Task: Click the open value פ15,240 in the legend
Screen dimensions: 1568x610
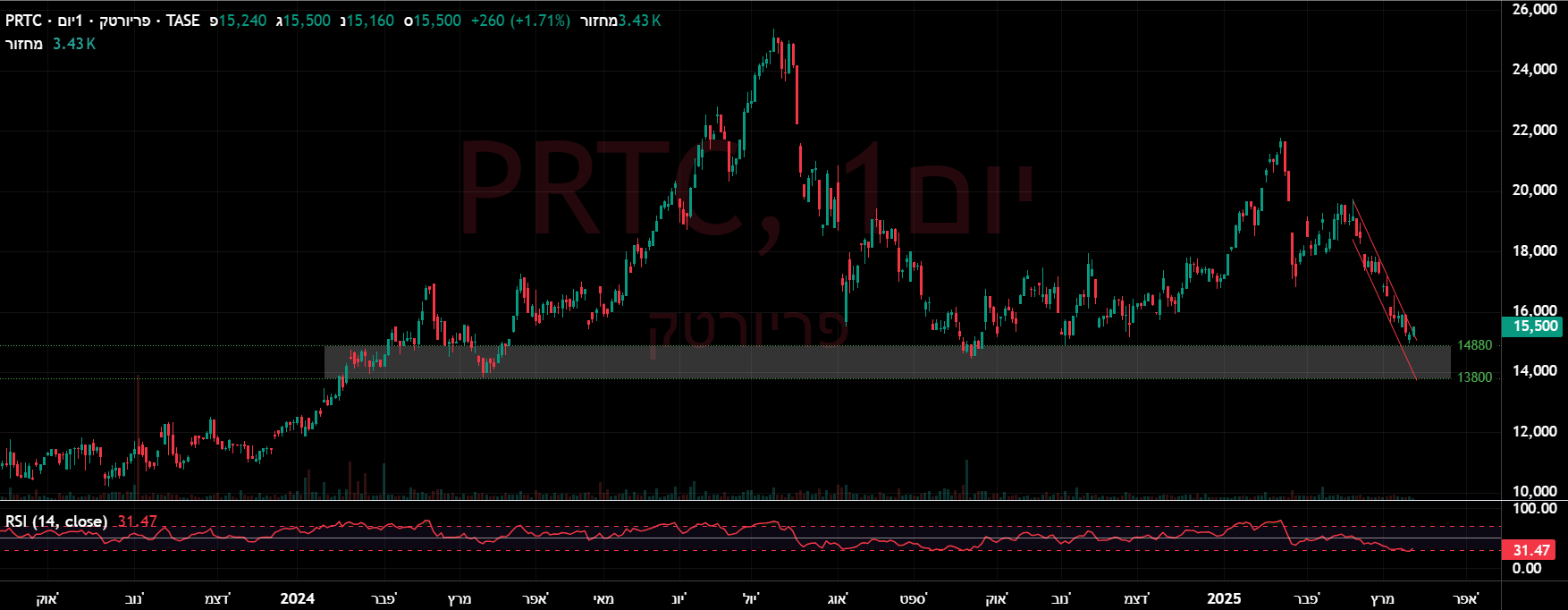Action: click(x=239, y=21)
